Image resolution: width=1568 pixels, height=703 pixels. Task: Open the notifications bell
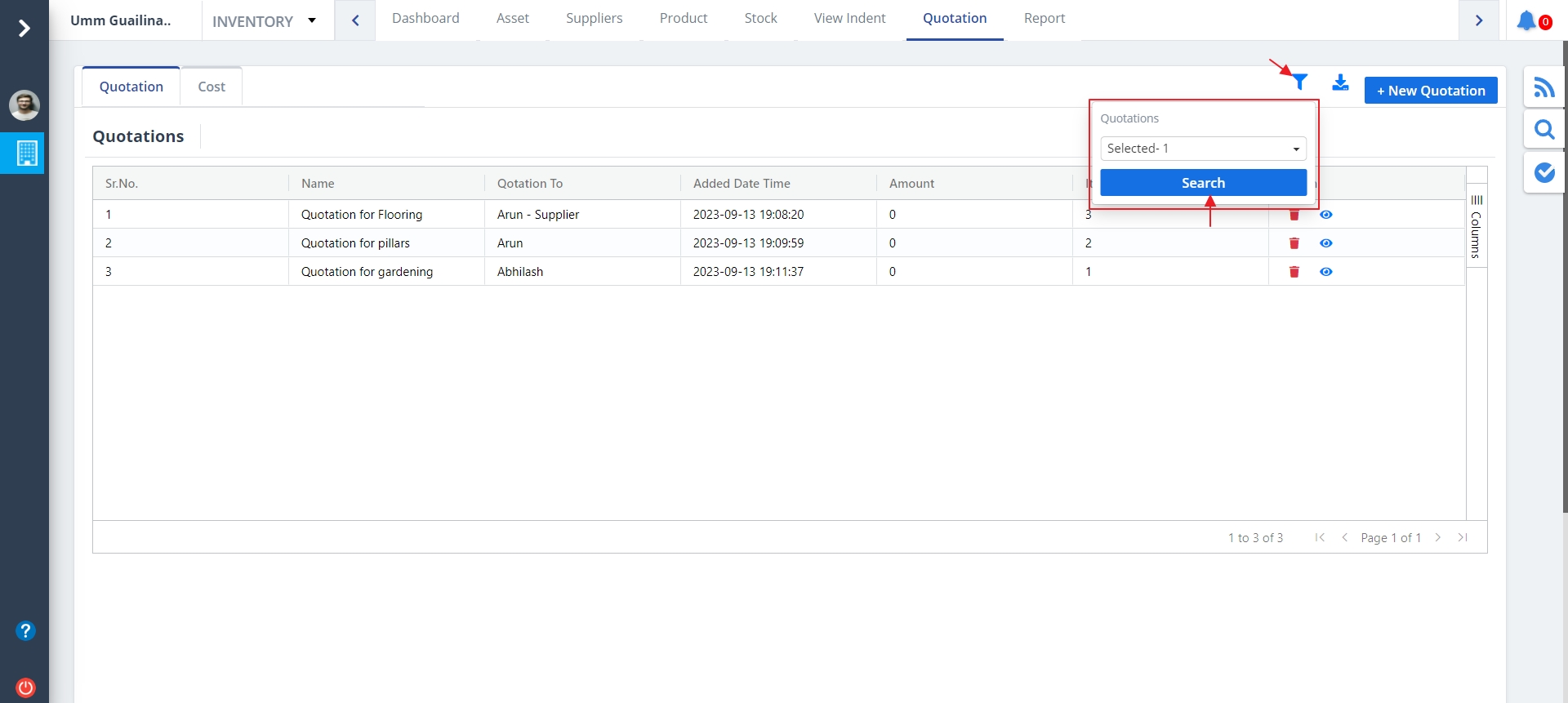click(1526, 20)
